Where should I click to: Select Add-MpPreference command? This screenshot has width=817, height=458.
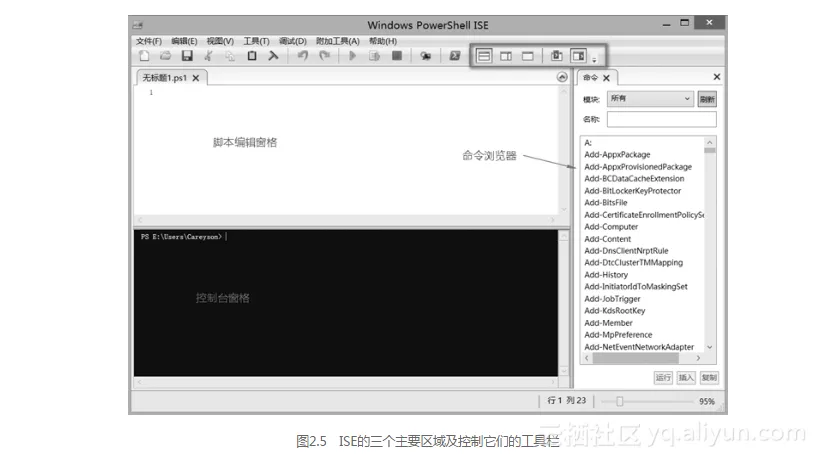618,335
